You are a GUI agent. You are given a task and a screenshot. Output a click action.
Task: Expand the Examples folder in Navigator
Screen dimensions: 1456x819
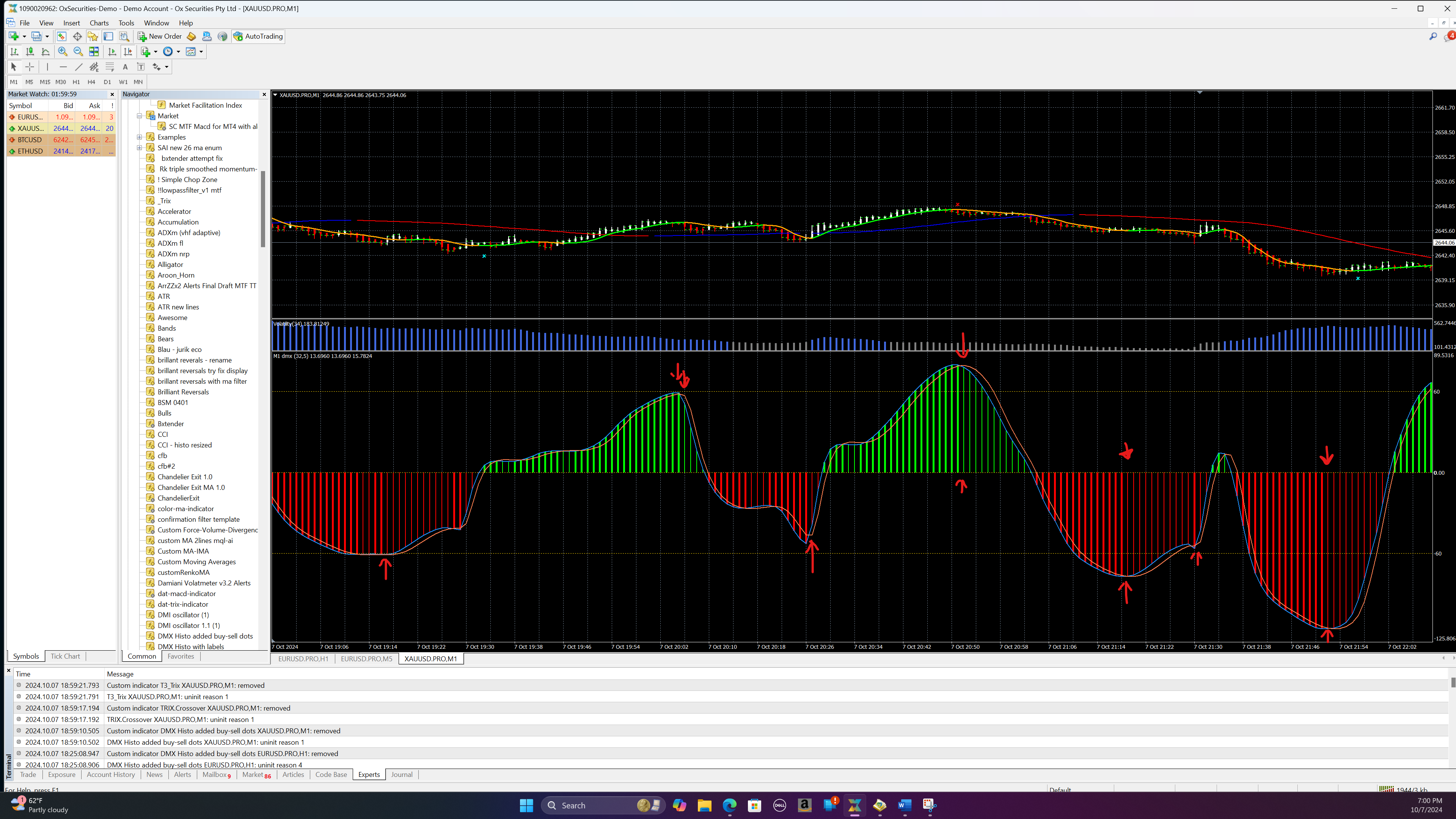pyautogui.click(x=139, y=137)
